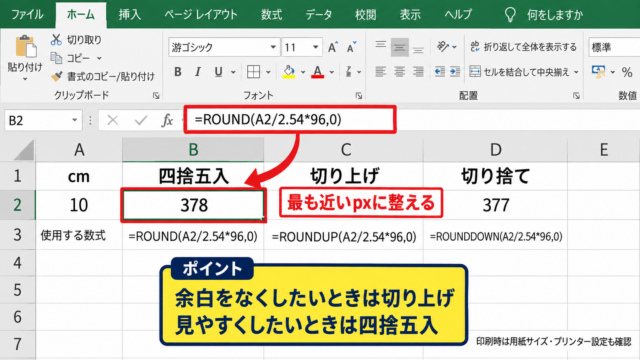Click the Copy icon
The width and height of the screenshot is (640, 360).
(x=56, y=58)
